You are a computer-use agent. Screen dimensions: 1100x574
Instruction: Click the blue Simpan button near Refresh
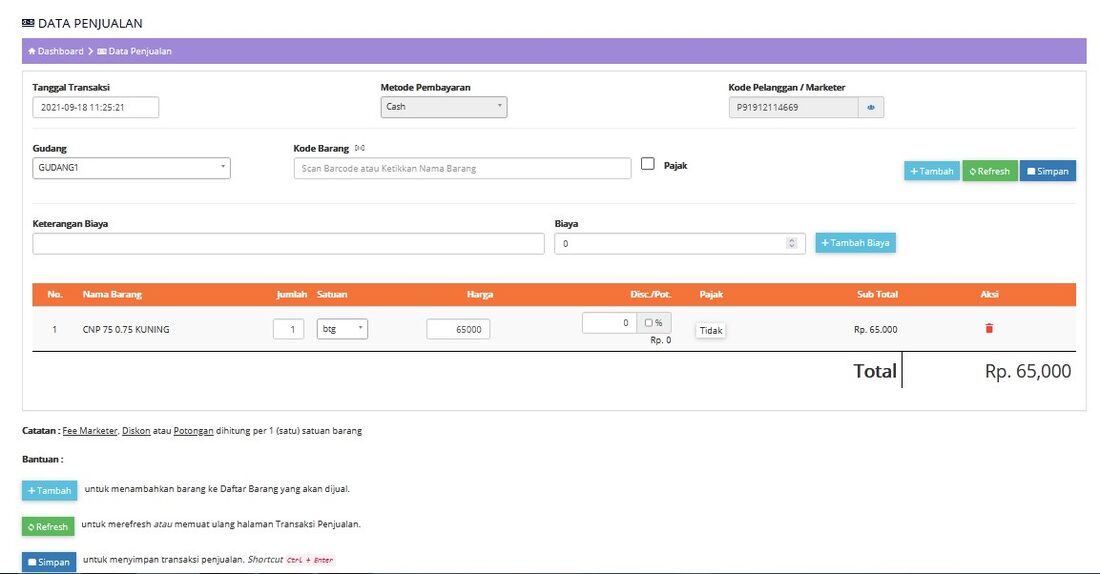[x=1047, y=171]
